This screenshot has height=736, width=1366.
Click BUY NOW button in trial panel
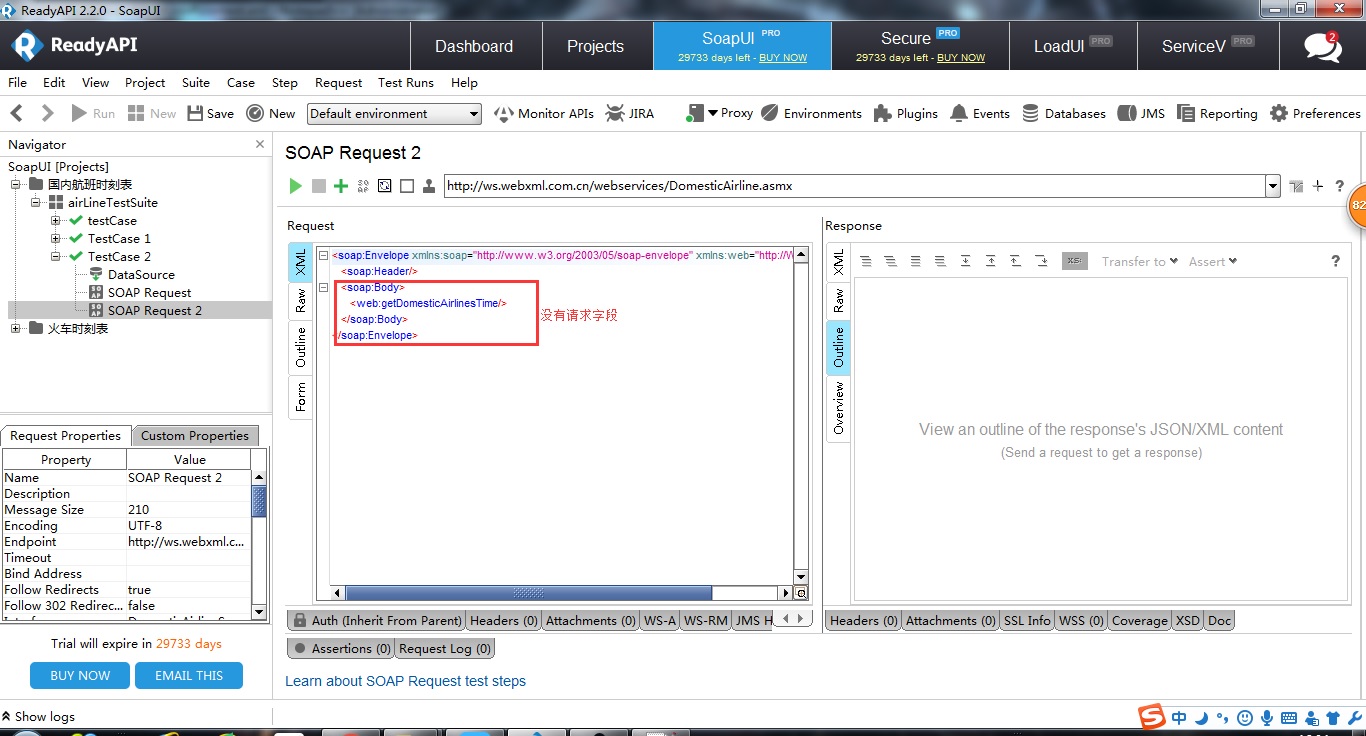[x=80, y=675]
